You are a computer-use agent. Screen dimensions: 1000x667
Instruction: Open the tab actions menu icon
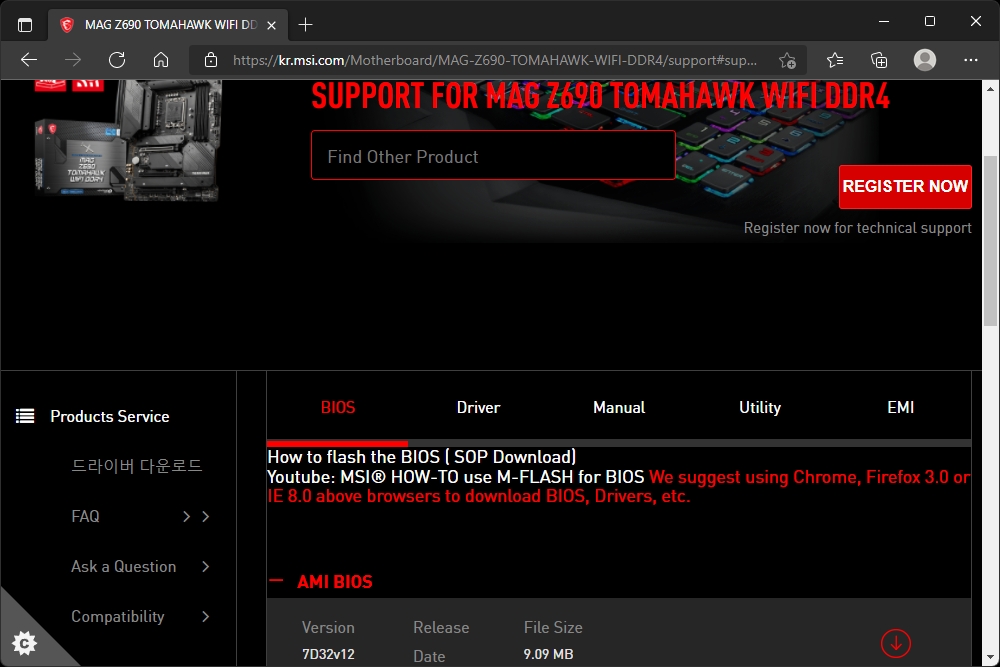point(25,25)
